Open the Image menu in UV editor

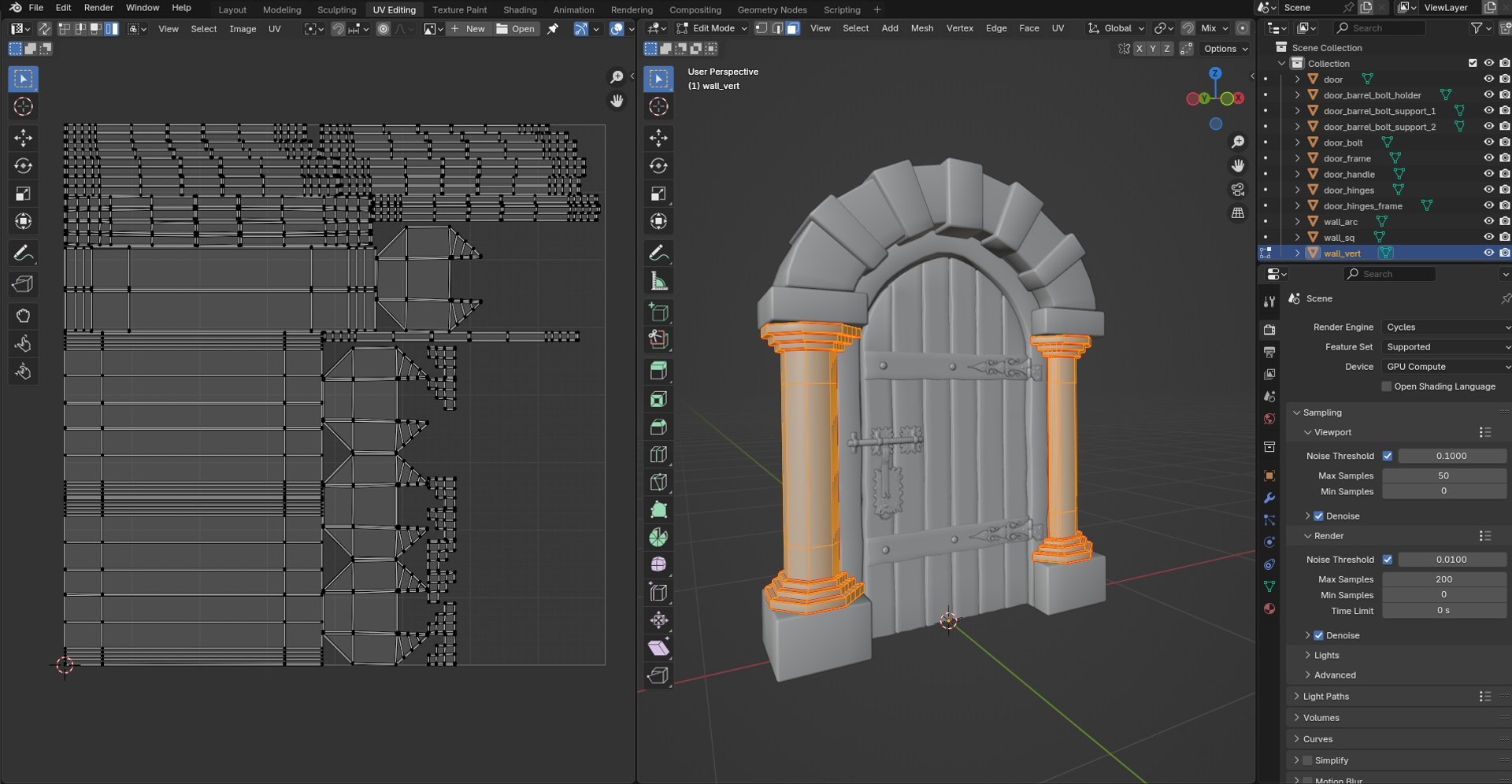[243, 29]
